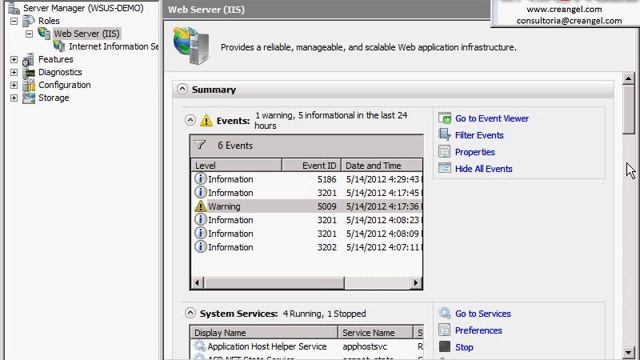Open events Properties link
This screenshot has width=640, height=360.
tap(475, 152)
